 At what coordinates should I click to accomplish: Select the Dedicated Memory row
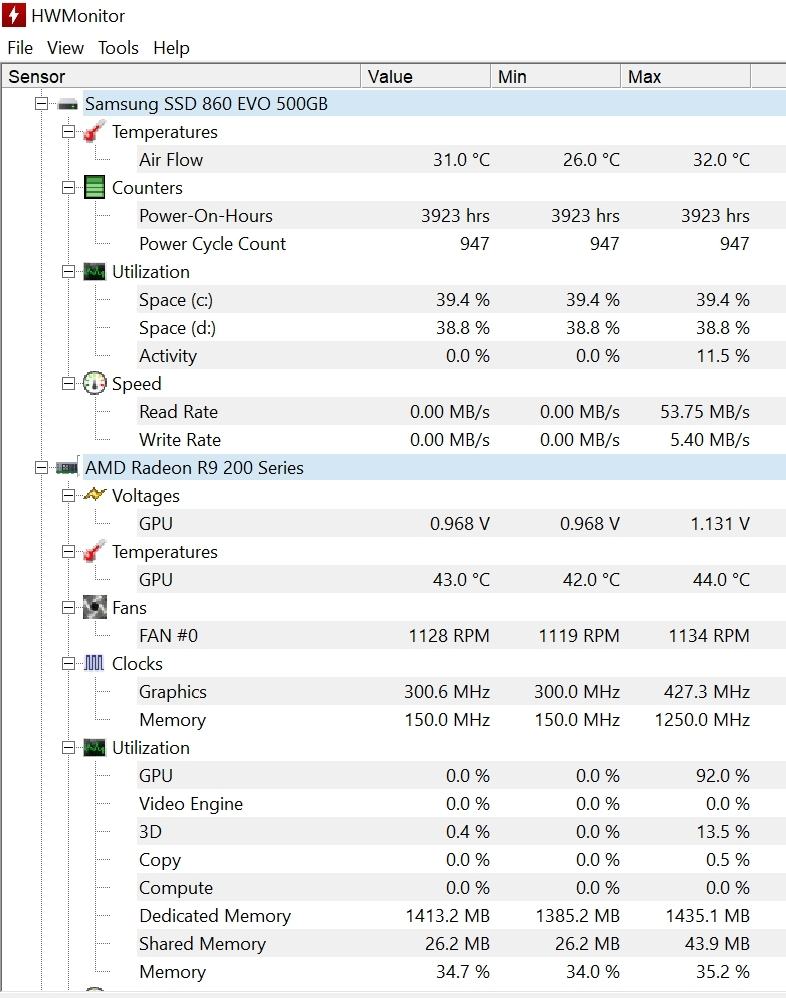215,916
